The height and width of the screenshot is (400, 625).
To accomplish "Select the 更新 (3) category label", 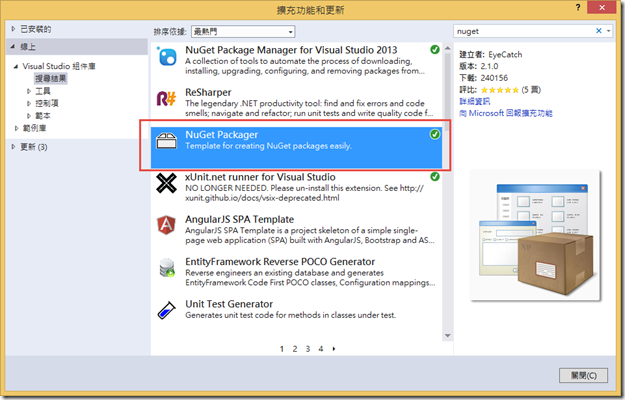I will [34, 147].
